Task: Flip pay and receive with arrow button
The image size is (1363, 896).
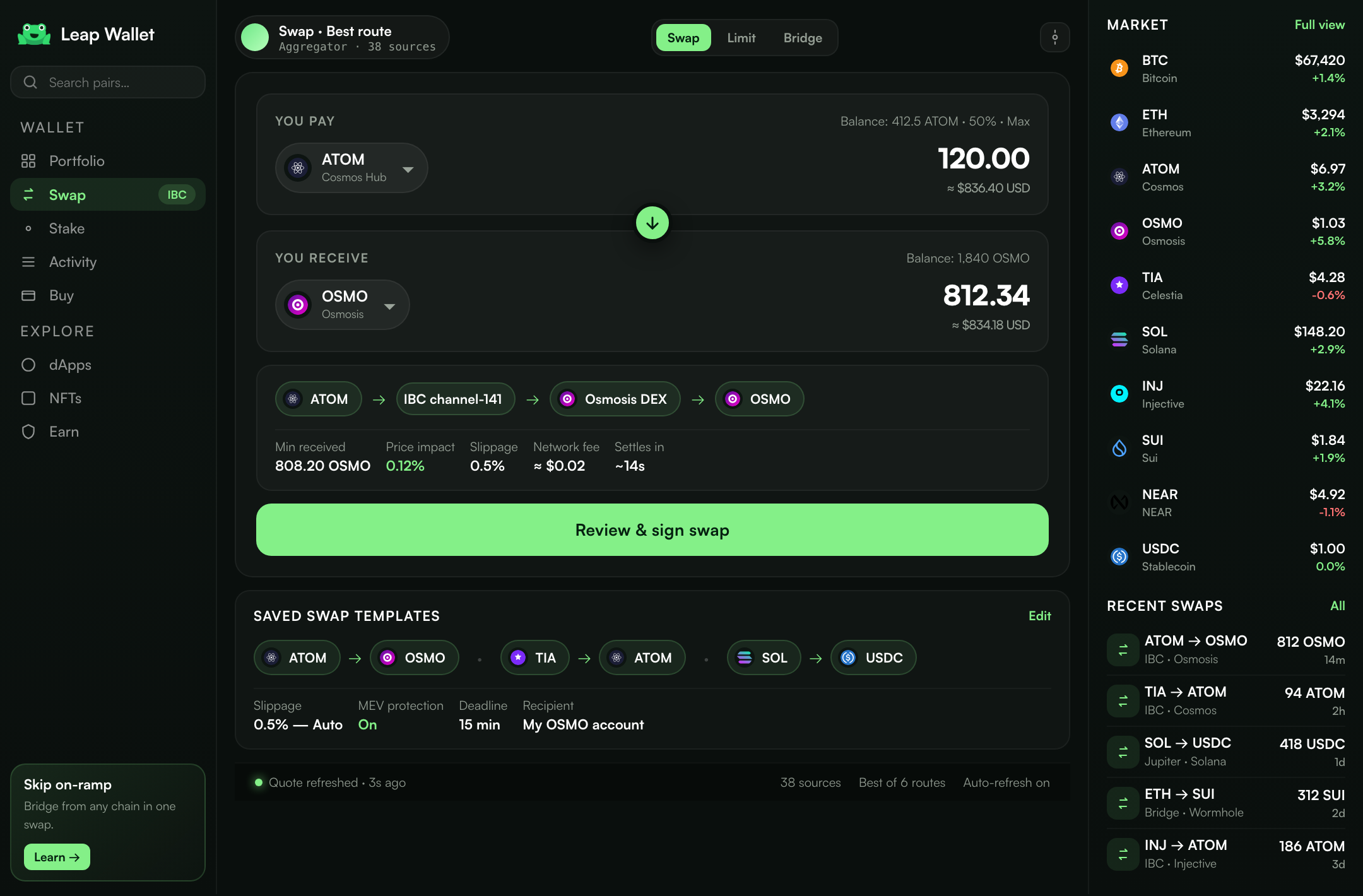Action: (x=652, y=223)
